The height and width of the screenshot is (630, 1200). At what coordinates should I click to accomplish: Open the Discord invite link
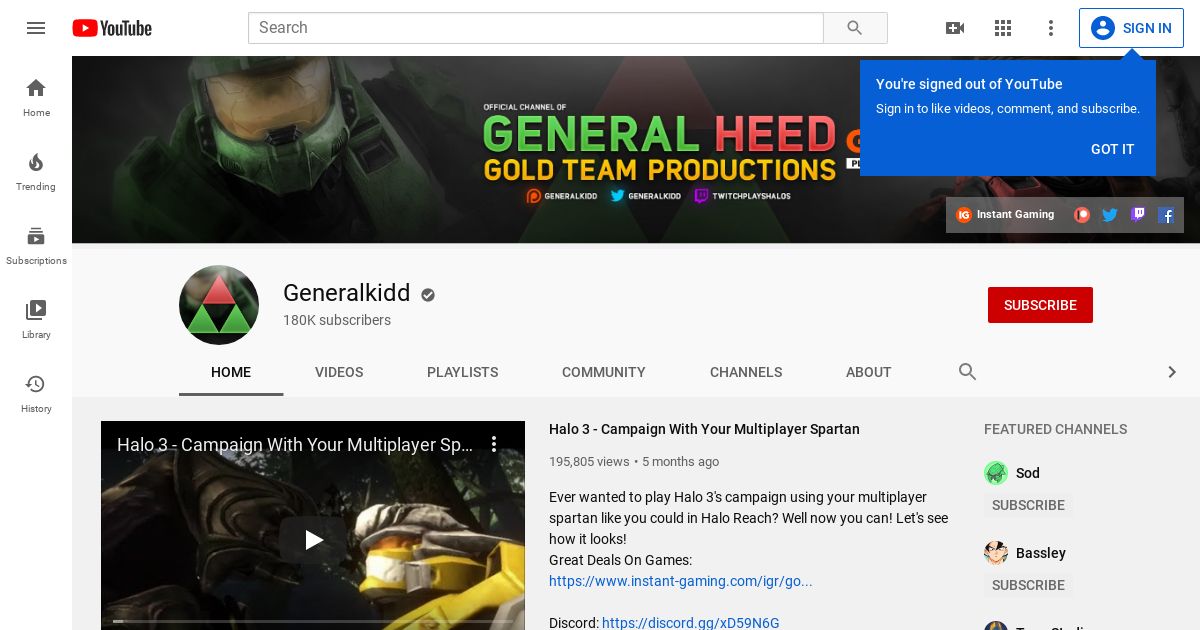(x=690, y=623)
